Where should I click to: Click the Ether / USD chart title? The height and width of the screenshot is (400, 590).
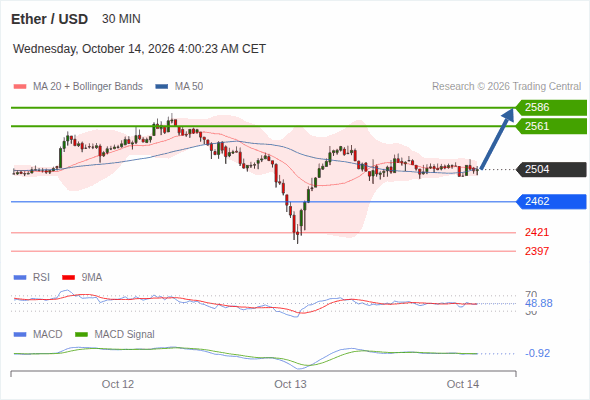click(x=49, y=19)
